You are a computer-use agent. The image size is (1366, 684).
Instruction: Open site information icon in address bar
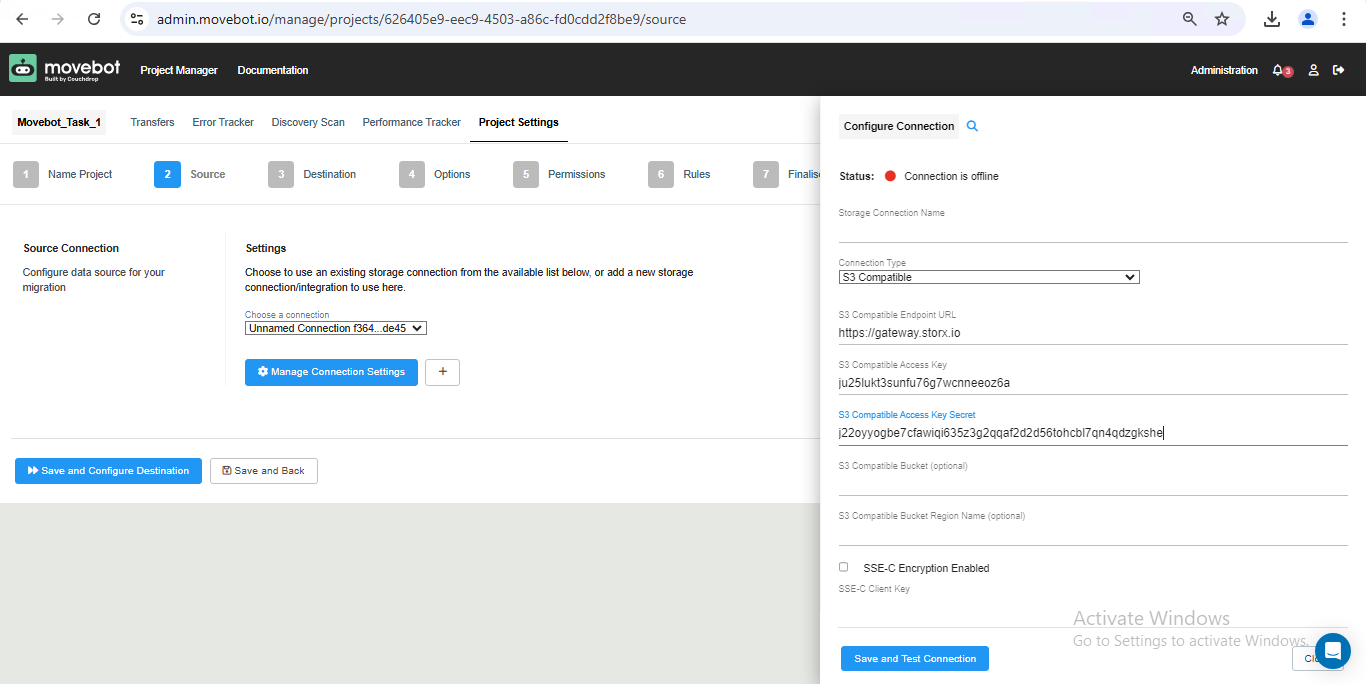click(x=138, y=19)
